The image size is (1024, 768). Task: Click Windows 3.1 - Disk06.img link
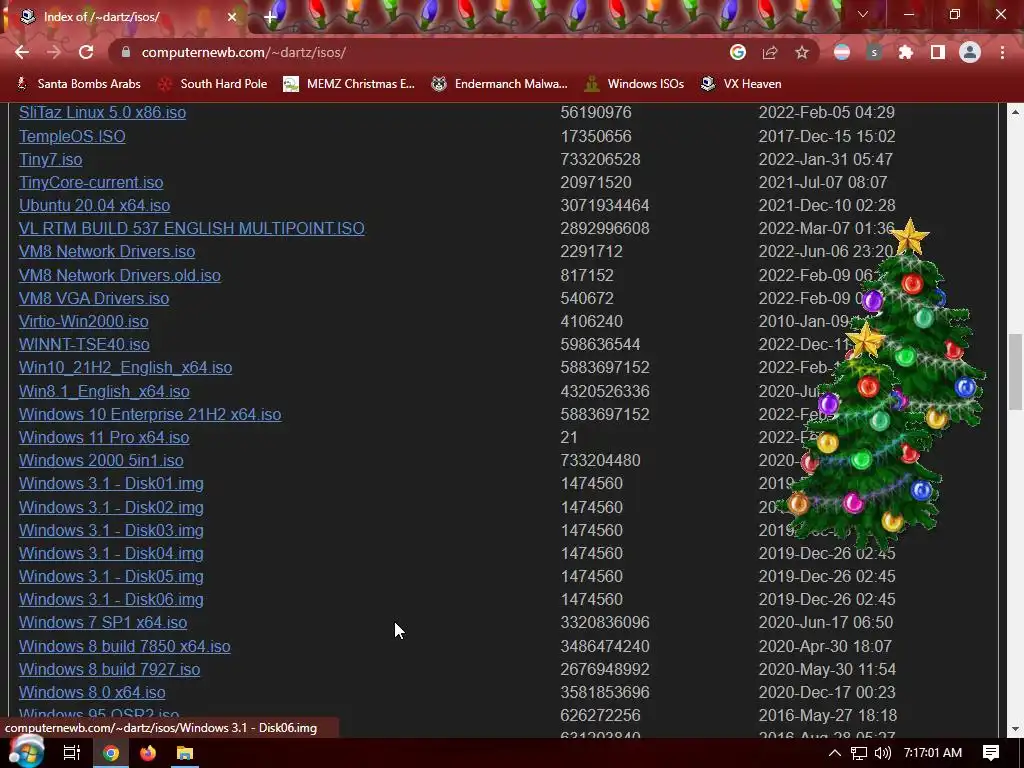click(111, 599)
